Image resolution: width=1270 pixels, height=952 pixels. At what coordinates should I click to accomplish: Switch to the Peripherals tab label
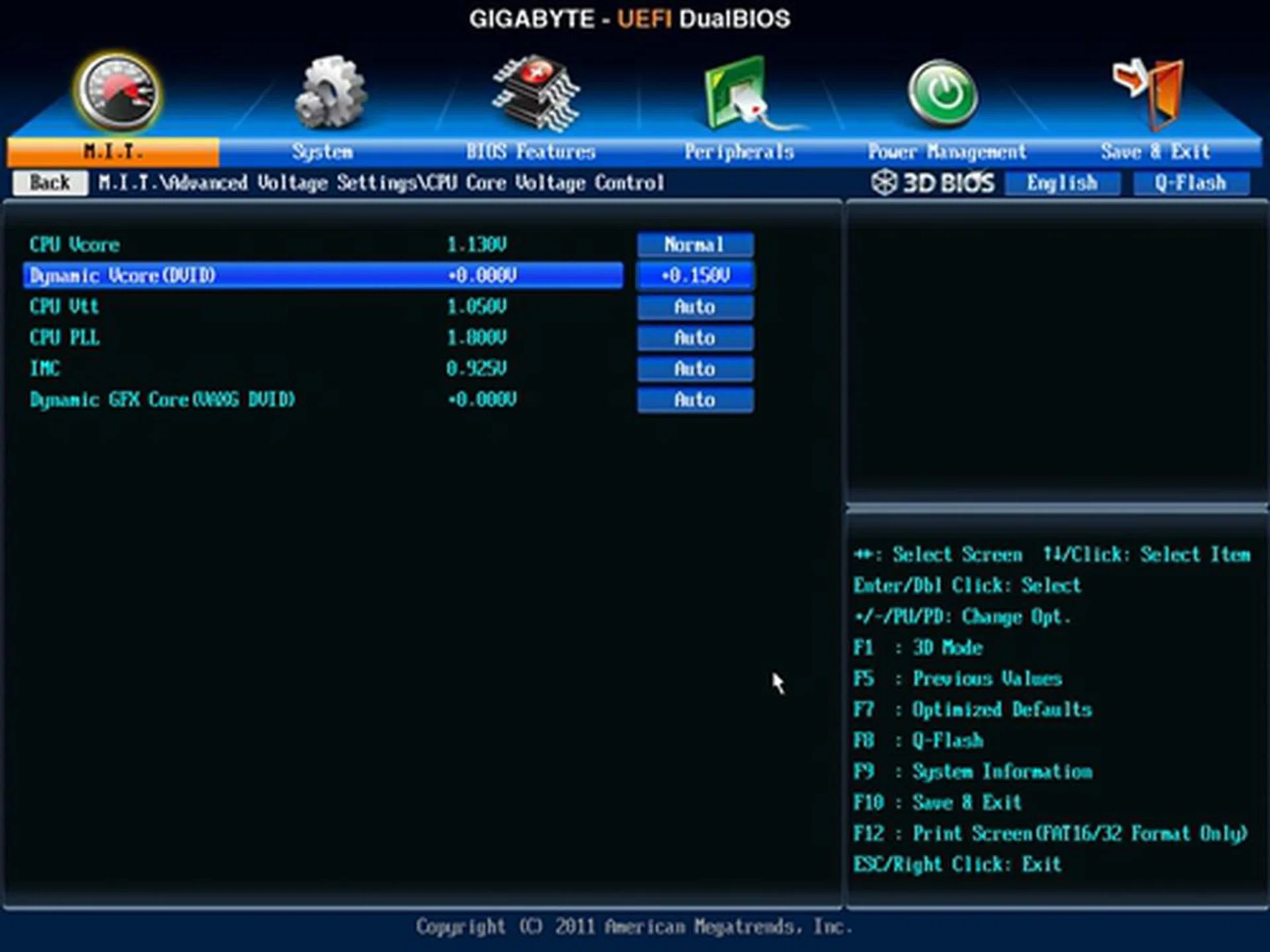click(x=739, y=152)
